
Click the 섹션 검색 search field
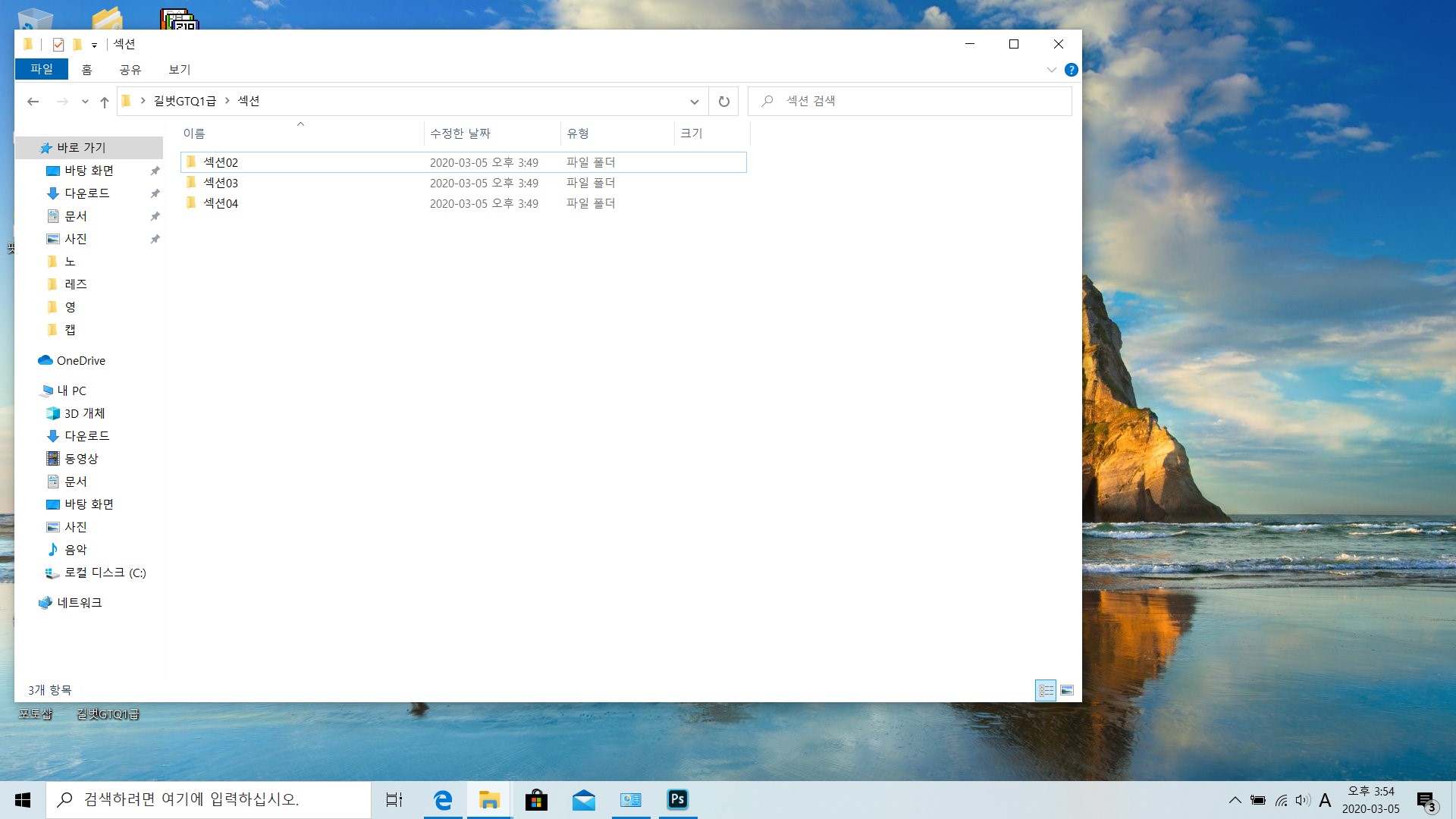pyautogui.click(x=910, y=101)
